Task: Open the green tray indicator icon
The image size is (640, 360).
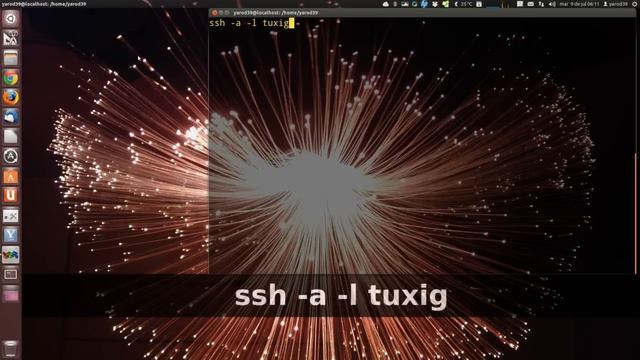Action: click(446, 4)
